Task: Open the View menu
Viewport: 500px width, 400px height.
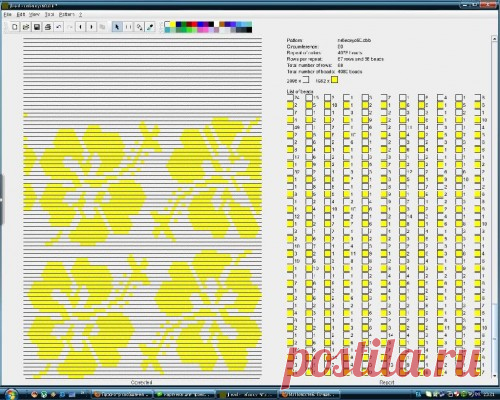Action: tap(34, 15)
